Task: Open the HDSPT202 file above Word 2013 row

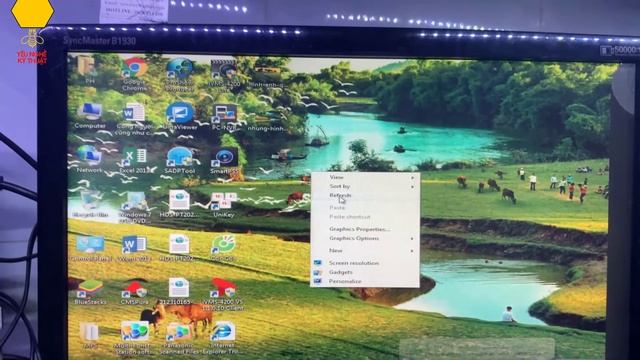Action: pos(179,204)
